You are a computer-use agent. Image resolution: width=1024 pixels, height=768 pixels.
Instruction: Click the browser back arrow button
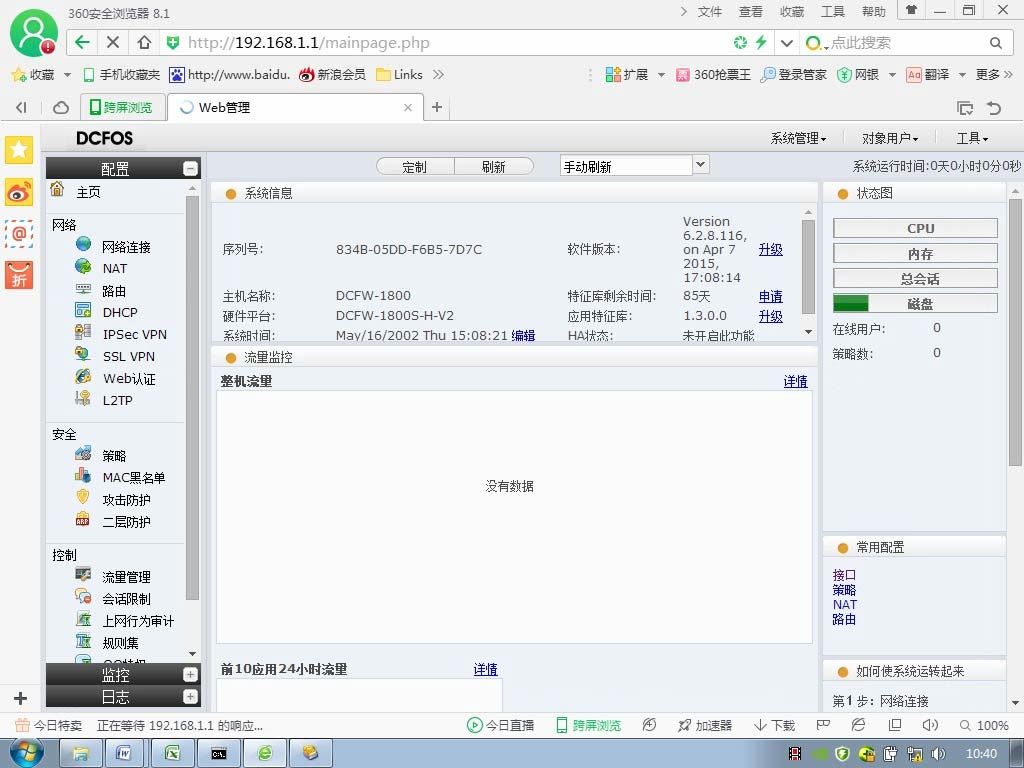point(82,42)
